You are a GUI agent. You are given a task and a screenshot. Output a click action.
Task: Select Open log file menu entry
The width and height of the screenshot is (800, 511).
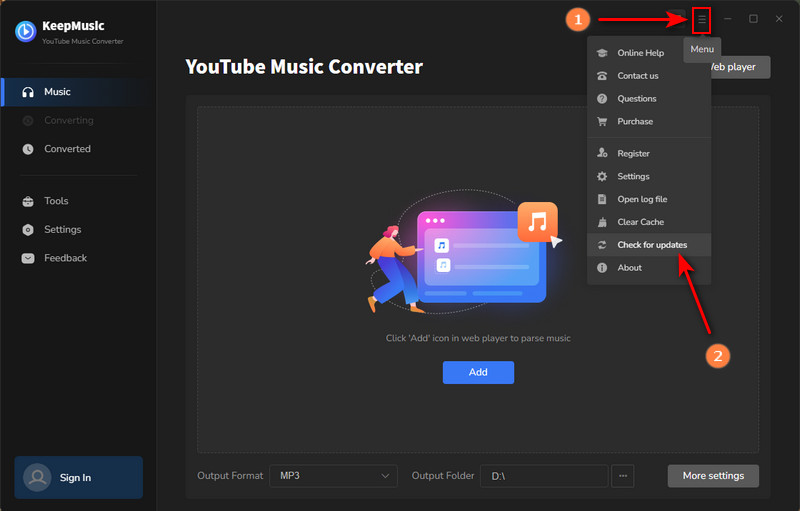648,199
